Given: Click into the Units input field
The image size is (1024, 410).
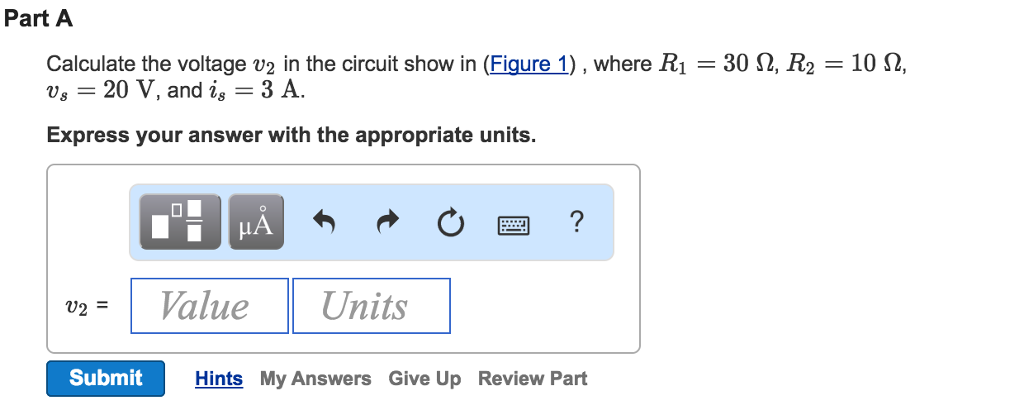Looking at the screenshot, I should [371, 306].
